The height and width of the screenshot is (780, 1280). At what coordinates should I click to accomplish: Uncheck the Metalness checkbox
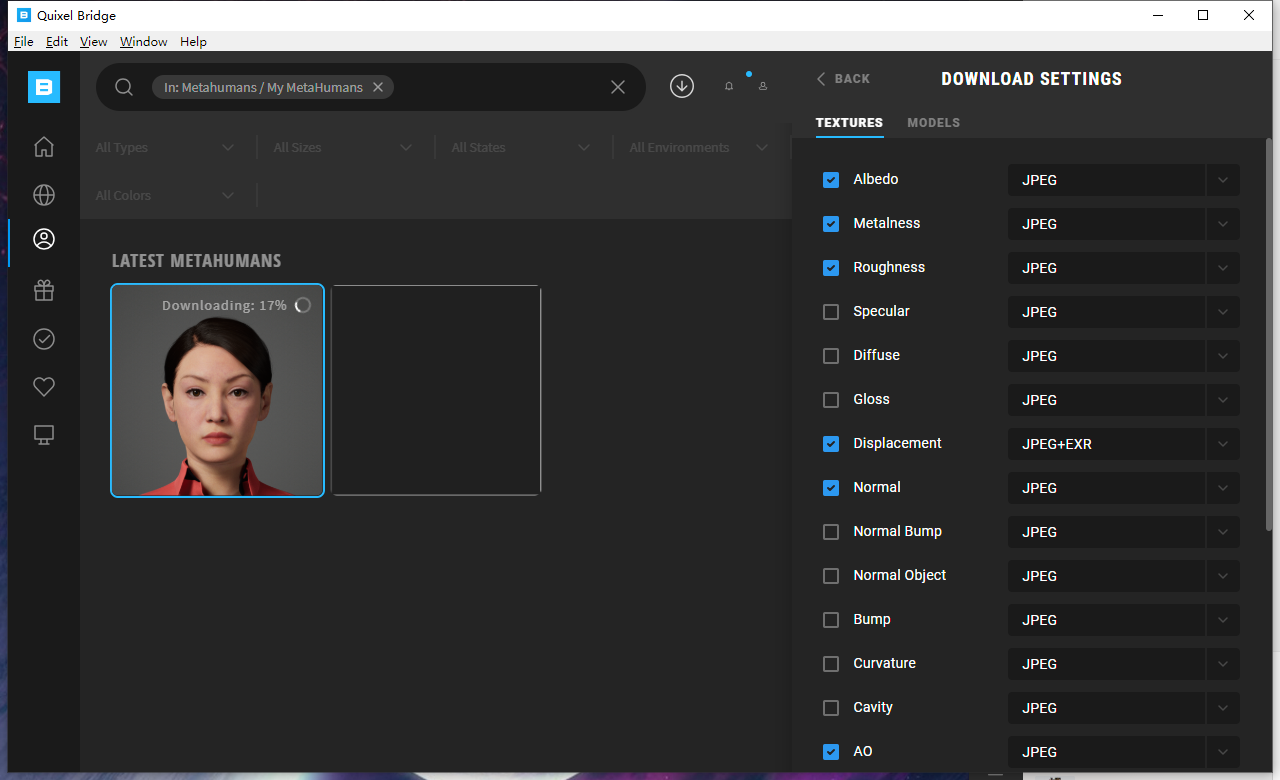click(x=831, y=224)
